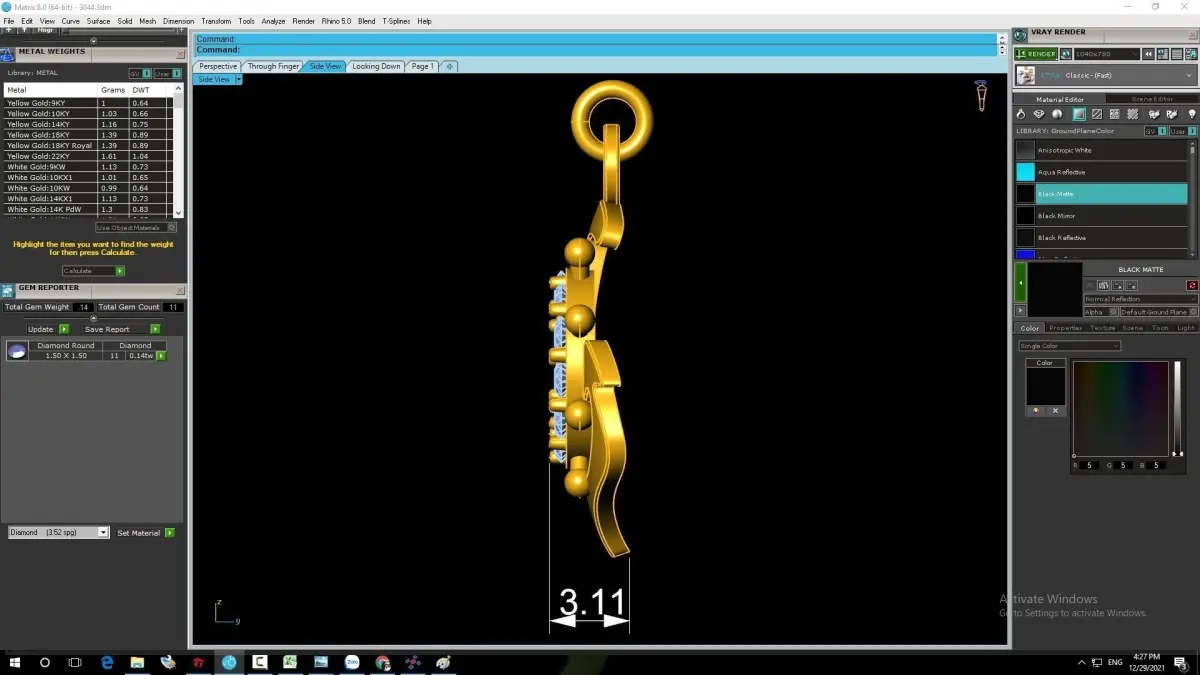Switch to the Material Editor tab
1200x675 pixels.
(x=1060, y=99)
